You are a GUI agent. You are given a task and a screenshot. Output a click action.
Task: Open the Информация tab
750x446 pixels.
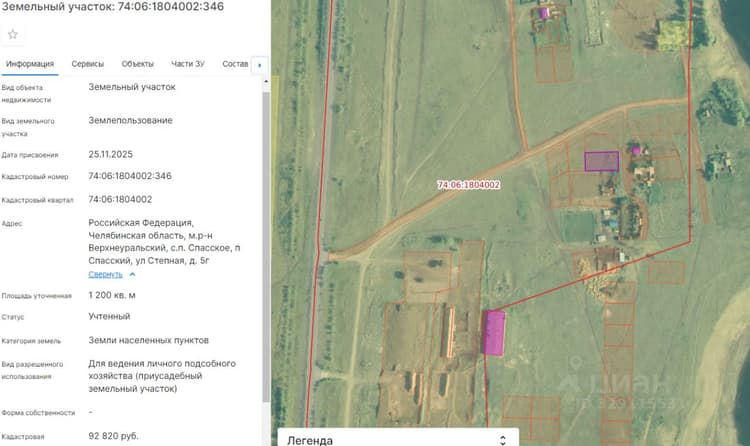(30, 64)
